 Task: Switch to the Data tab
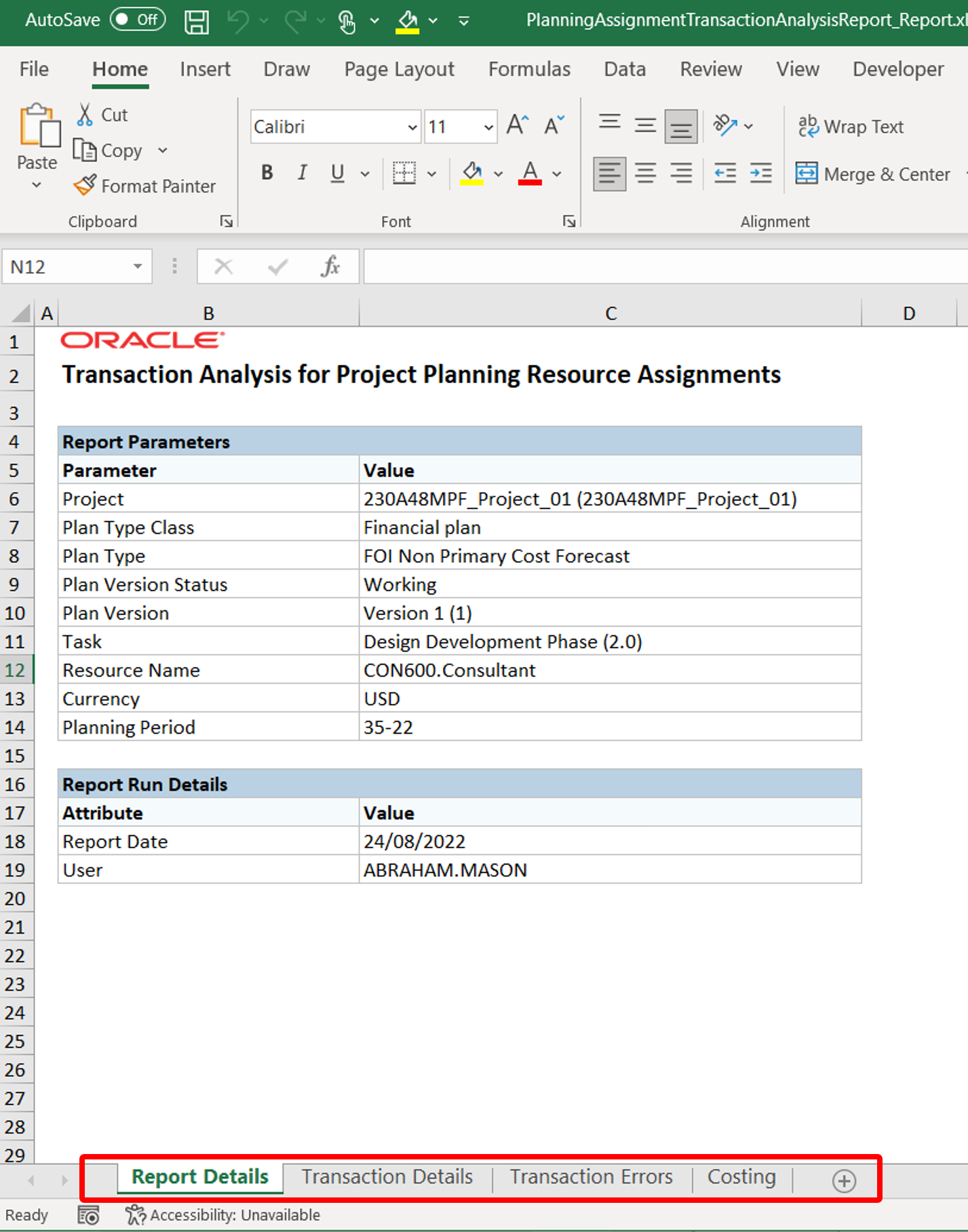[625, 69]
